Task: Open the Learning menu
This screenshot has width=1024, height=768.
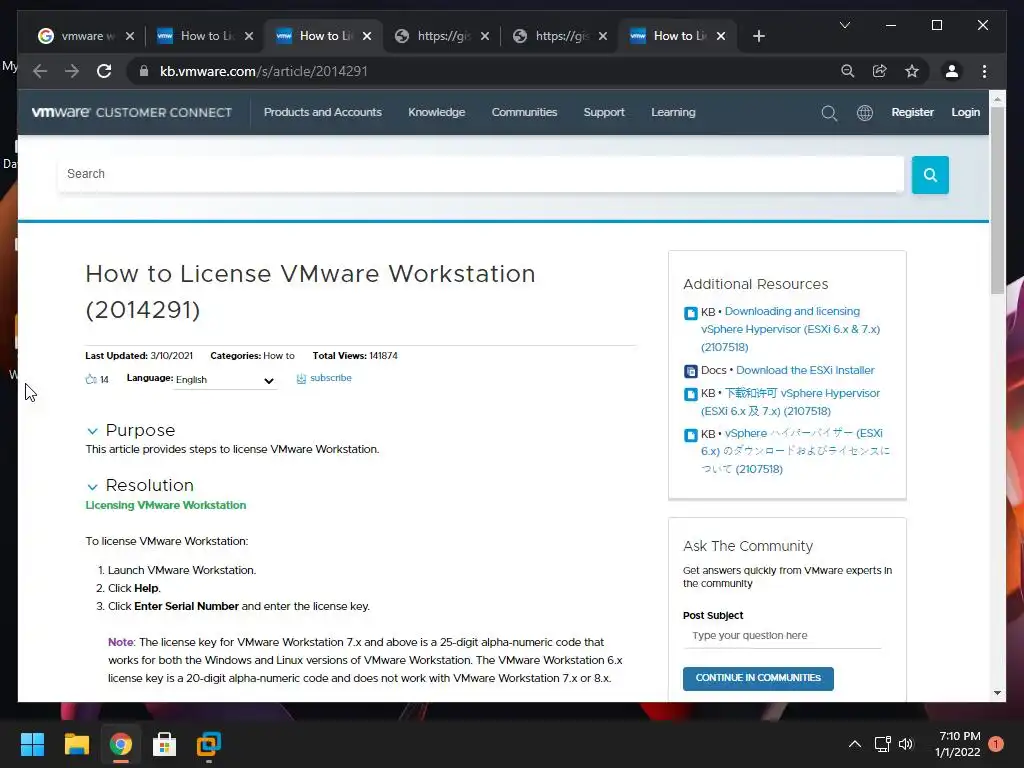Action: [x=673, y=112]
